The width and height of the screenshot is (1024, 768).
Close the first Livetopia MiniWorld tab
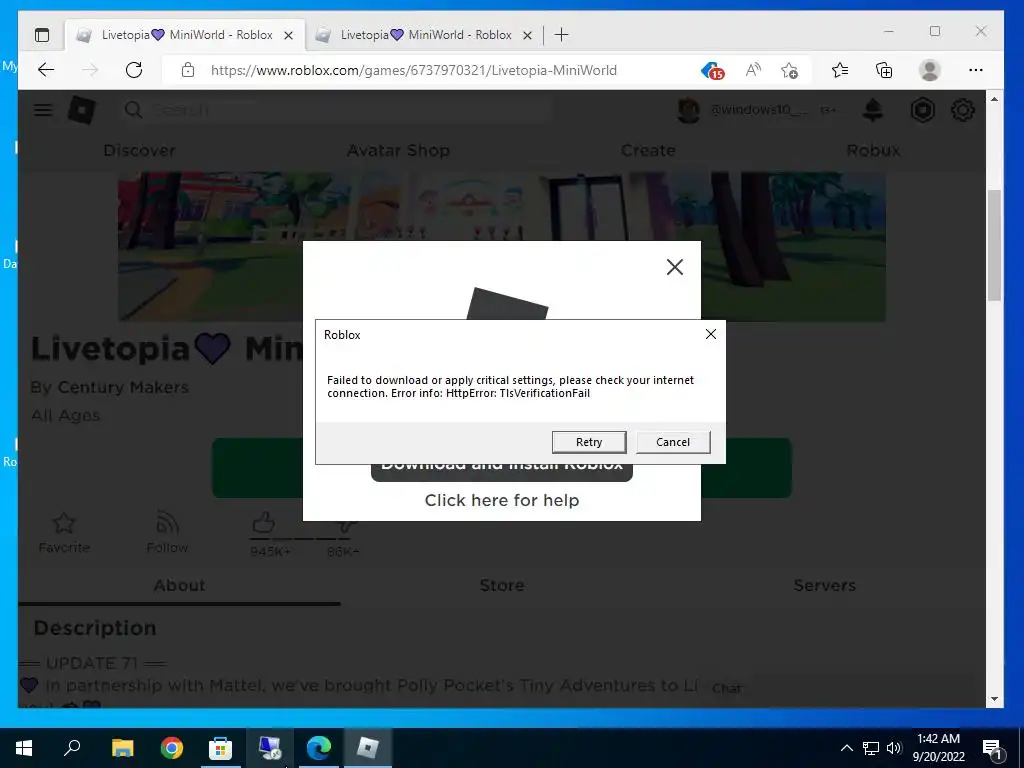pyautogui.click(x=288, y=35)
